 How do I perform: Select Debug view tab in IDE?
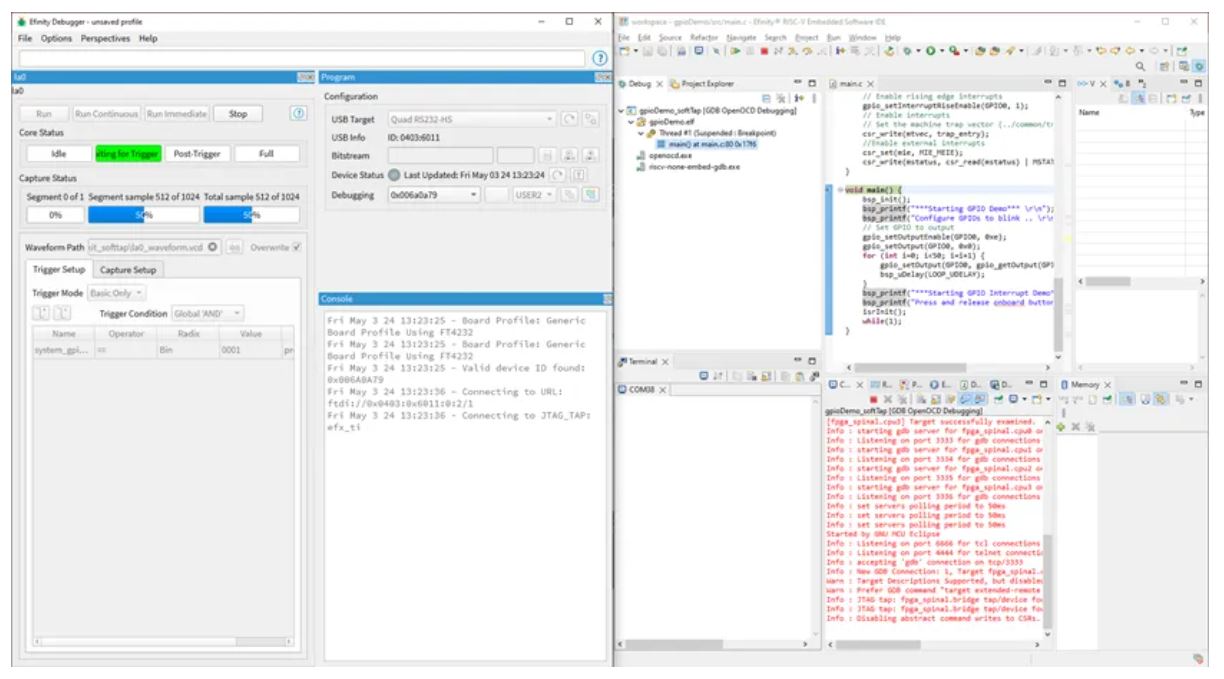641,83
